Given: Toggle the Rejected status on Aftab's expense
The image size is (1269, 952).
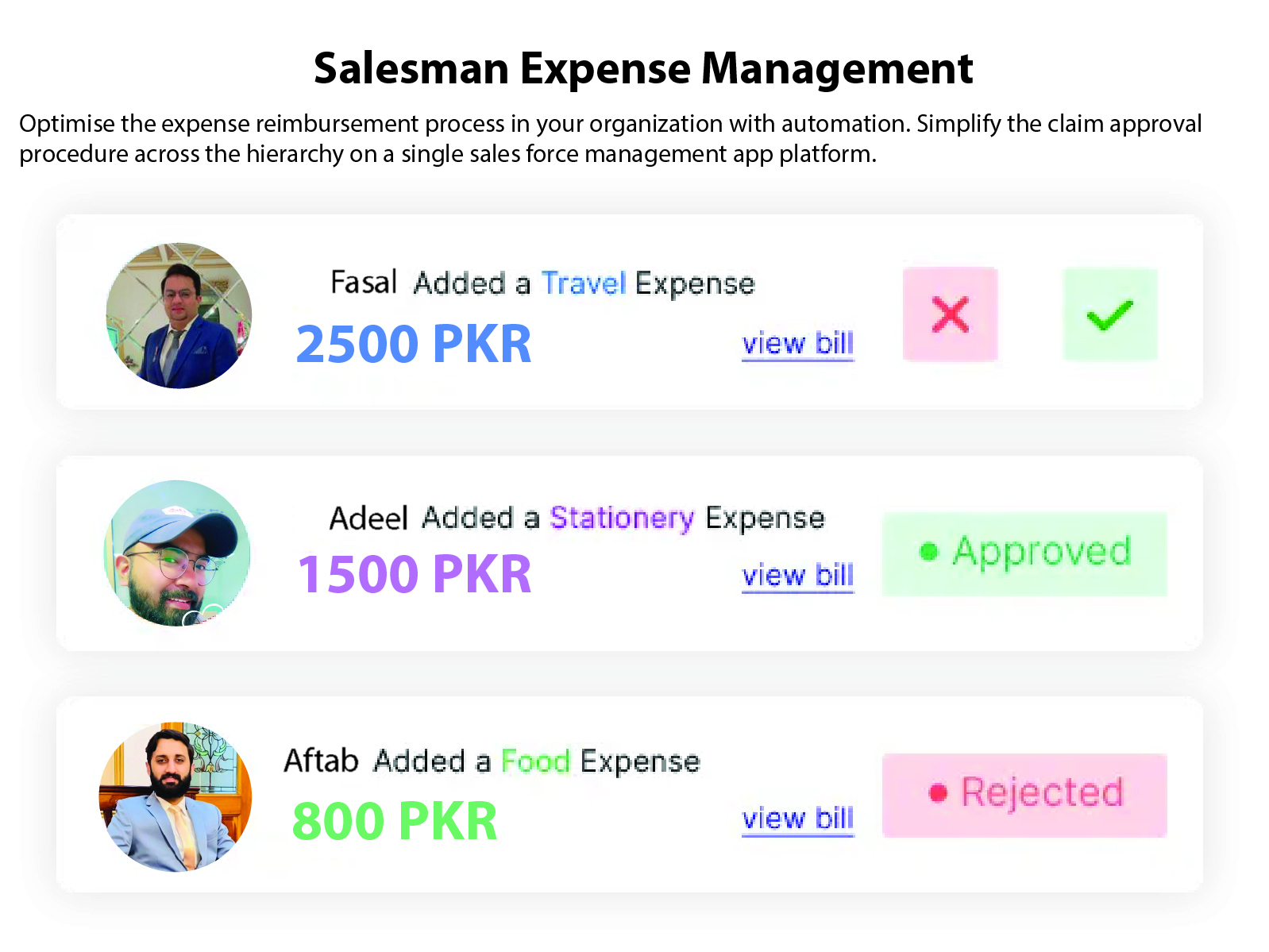Looking at the screenshot, I should [1024, 794].
